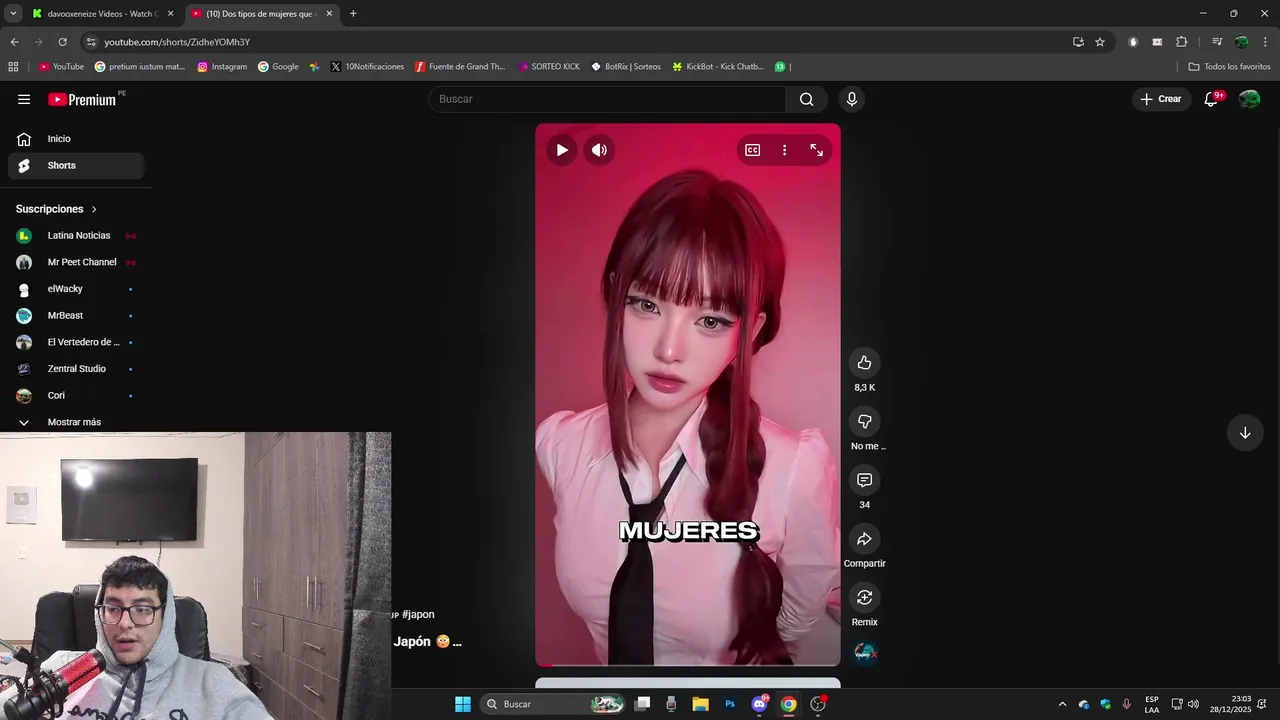Image resolution: width=1280 pixels, height=720 pixels.
Task: Open the Chrome three-dot menu
Action: point(1266,42)
